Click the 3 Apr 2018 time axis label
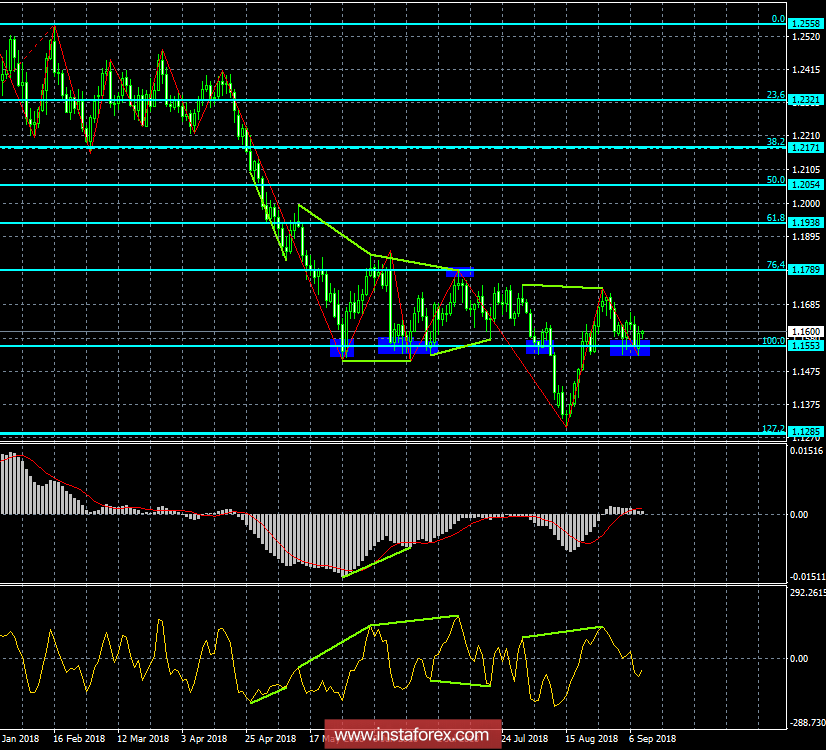This screenshot has width=826, height=750. pyautogui.click(x=204, y=738)
